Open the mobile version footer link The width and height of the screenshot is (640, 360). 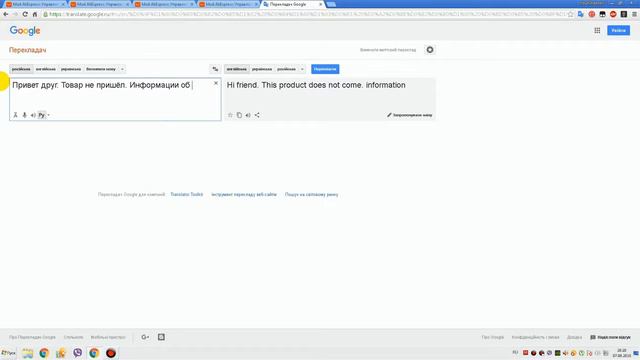click(108, 337)
